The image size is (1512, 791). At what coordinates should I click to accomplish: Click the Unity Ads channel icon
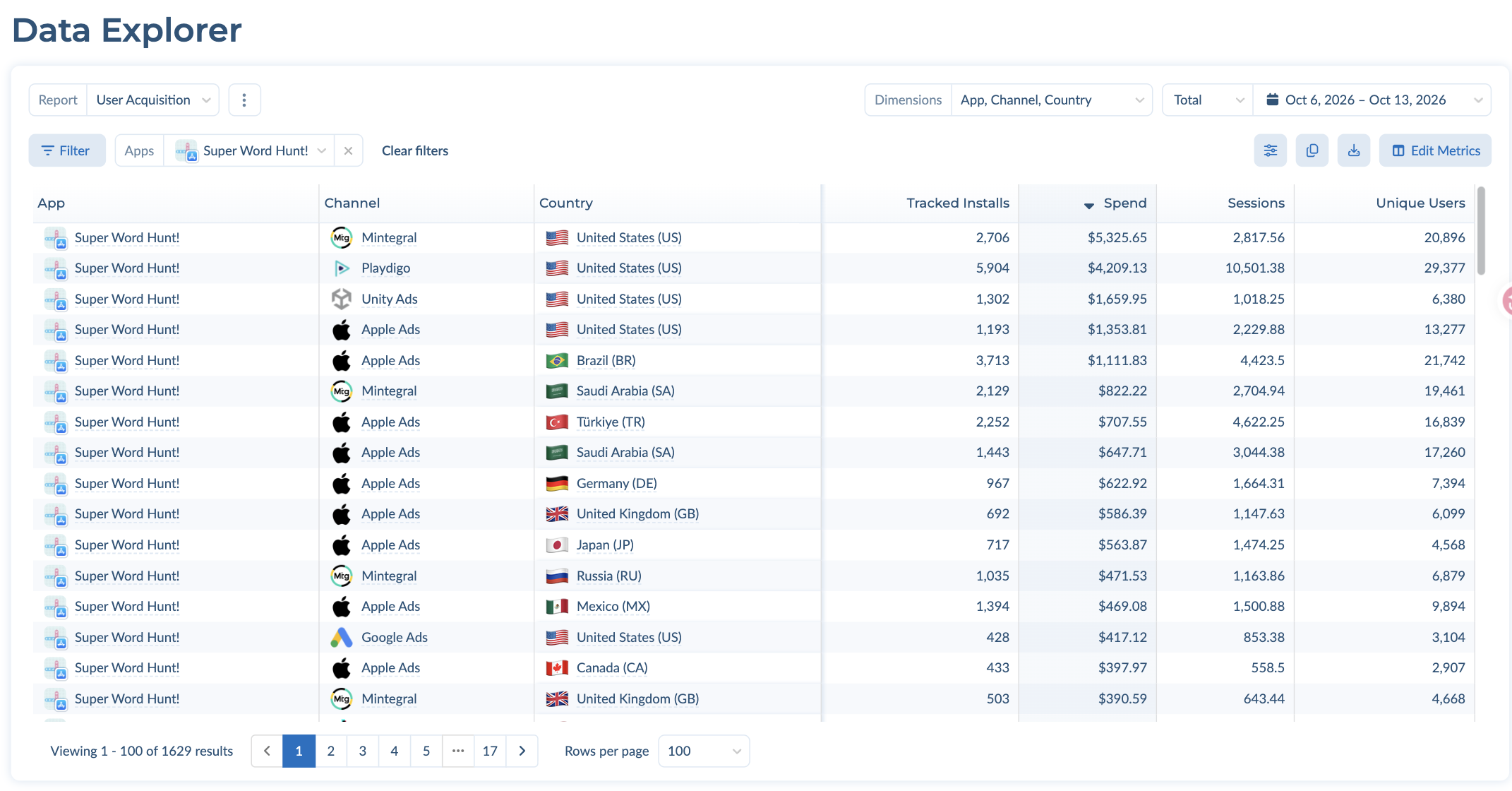pos(342,299)
